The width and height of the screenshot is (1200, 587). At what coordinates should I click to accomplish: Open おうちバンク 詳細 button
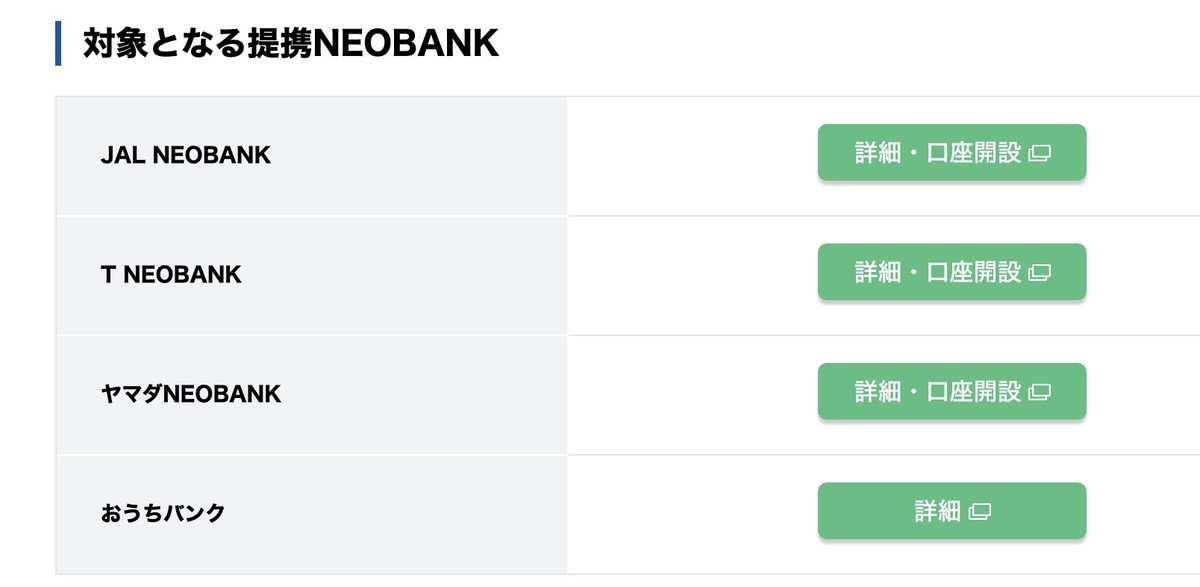tap(952, 511)
